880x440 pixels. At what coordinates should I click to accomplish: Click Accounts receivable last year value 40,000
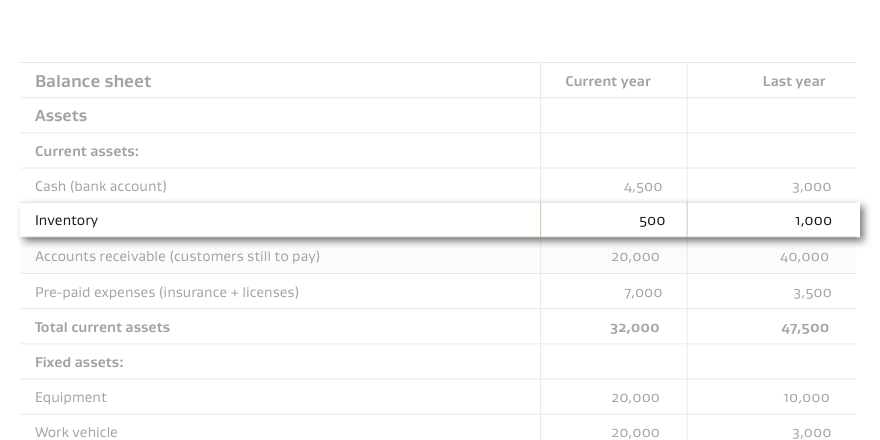(804, 257)
